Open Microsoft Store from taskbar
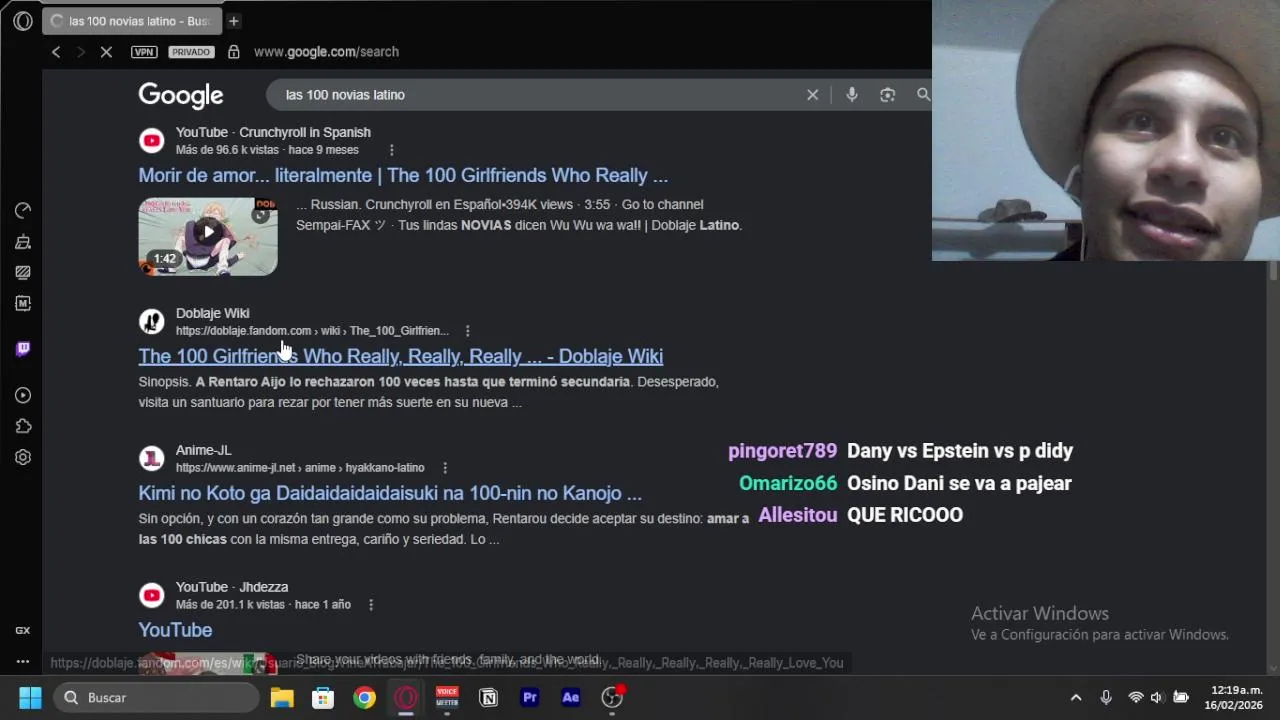Viewport: 1280px width, 720px height. pos(323,698)
